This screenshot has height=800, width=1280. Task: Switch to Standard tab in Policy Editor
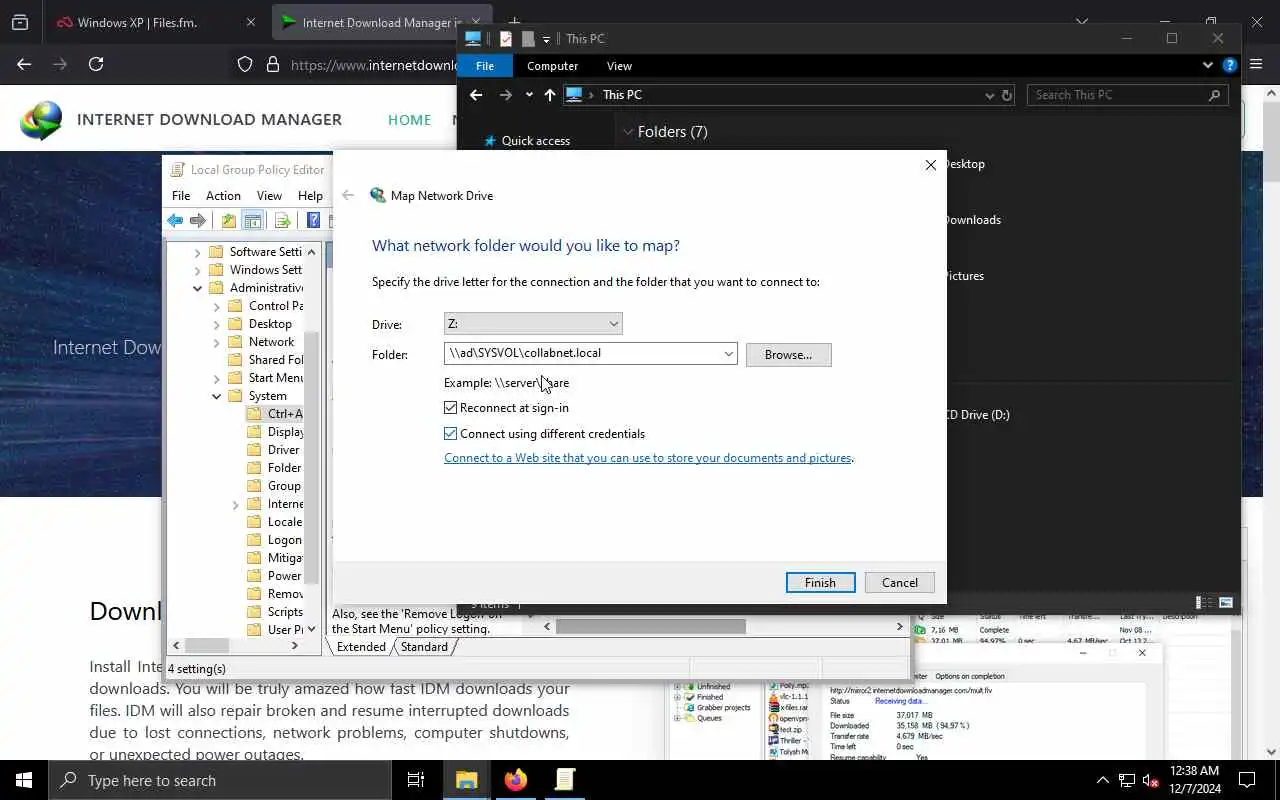(424, 647)
